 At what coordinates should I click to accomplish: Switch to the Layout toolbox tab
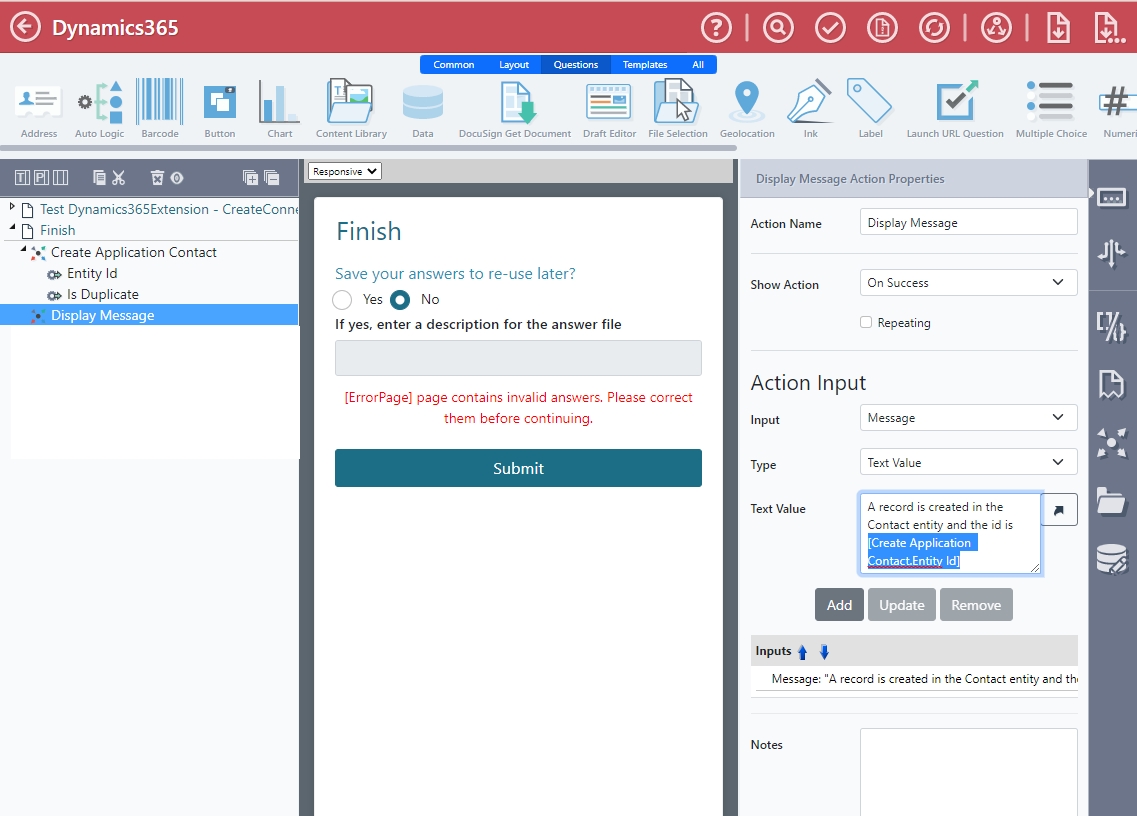[513, 65]
